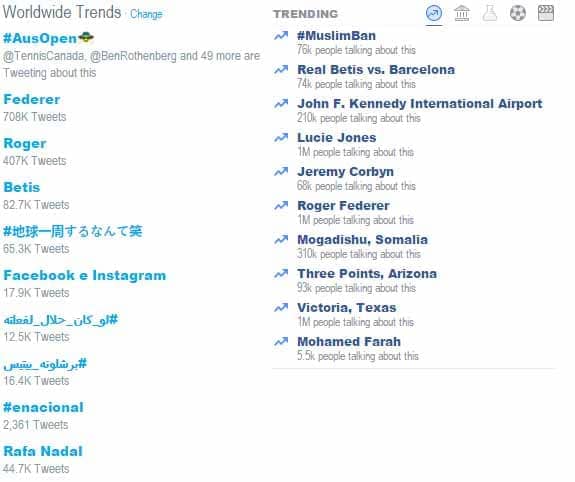Click '2,361 Tweets' under #enacional
Viewport: 575px width, 482px height.
tap(36, 425)
